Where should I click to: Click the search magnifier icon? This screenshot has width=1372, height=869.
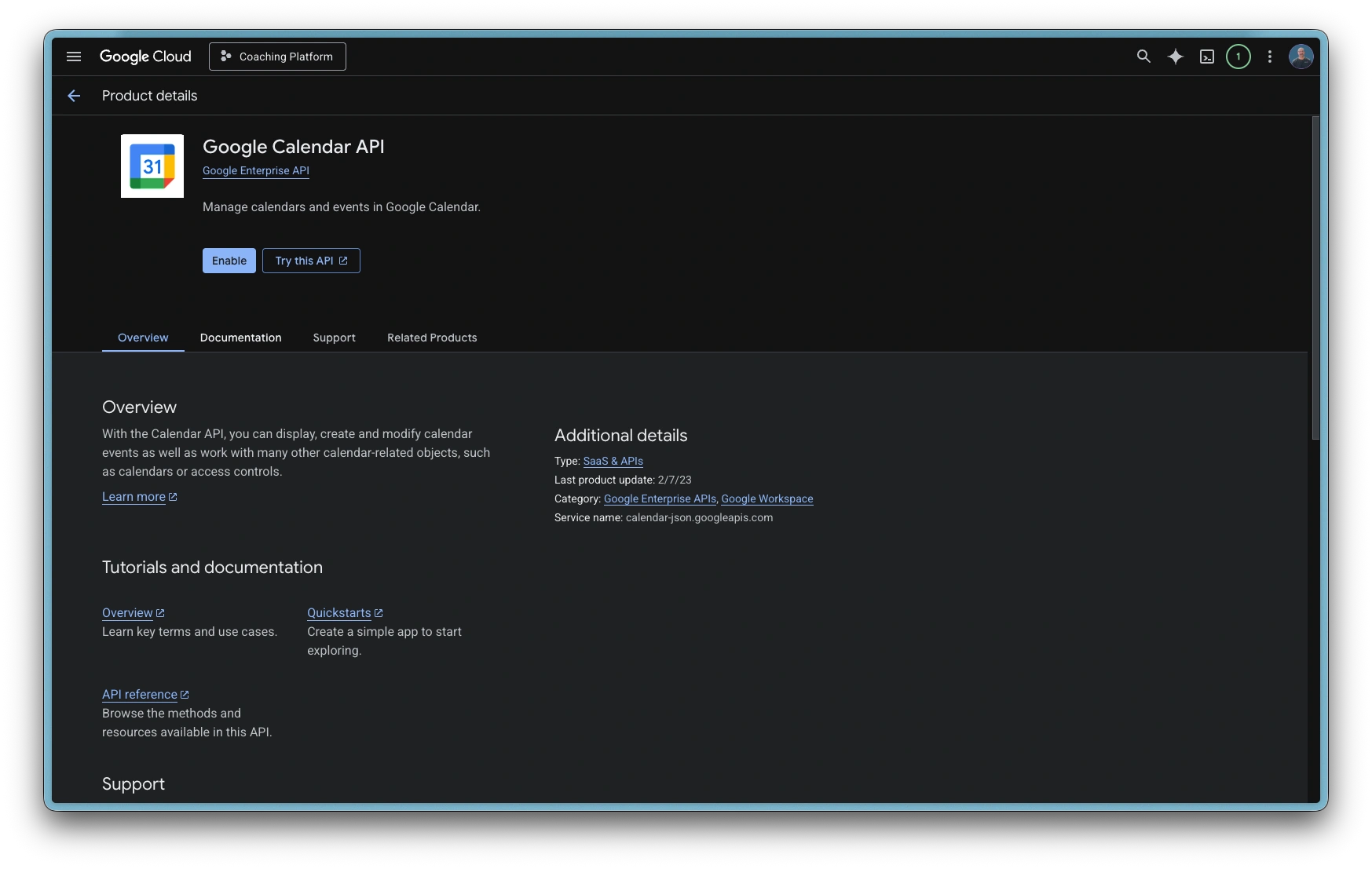1143,57
